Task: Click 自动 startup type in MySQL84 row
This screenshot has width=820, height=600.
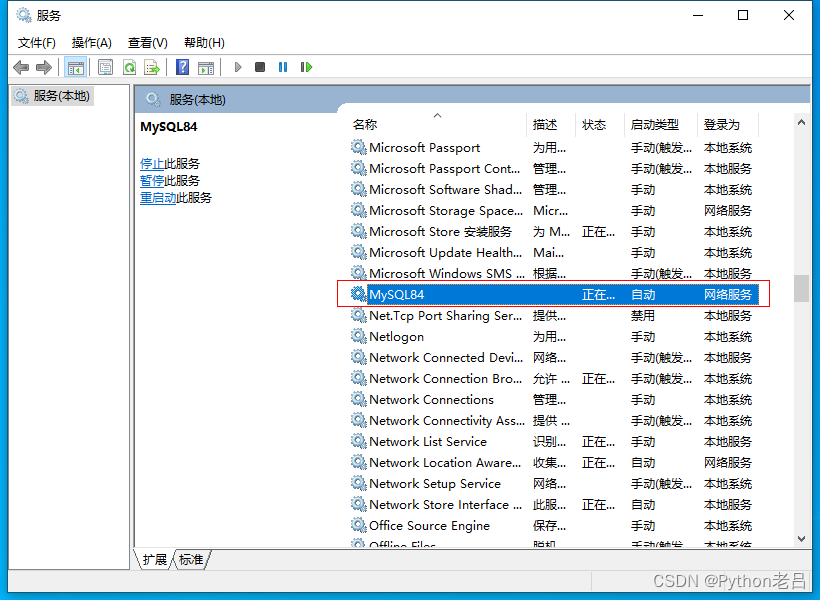Action: tap(643, 295)
